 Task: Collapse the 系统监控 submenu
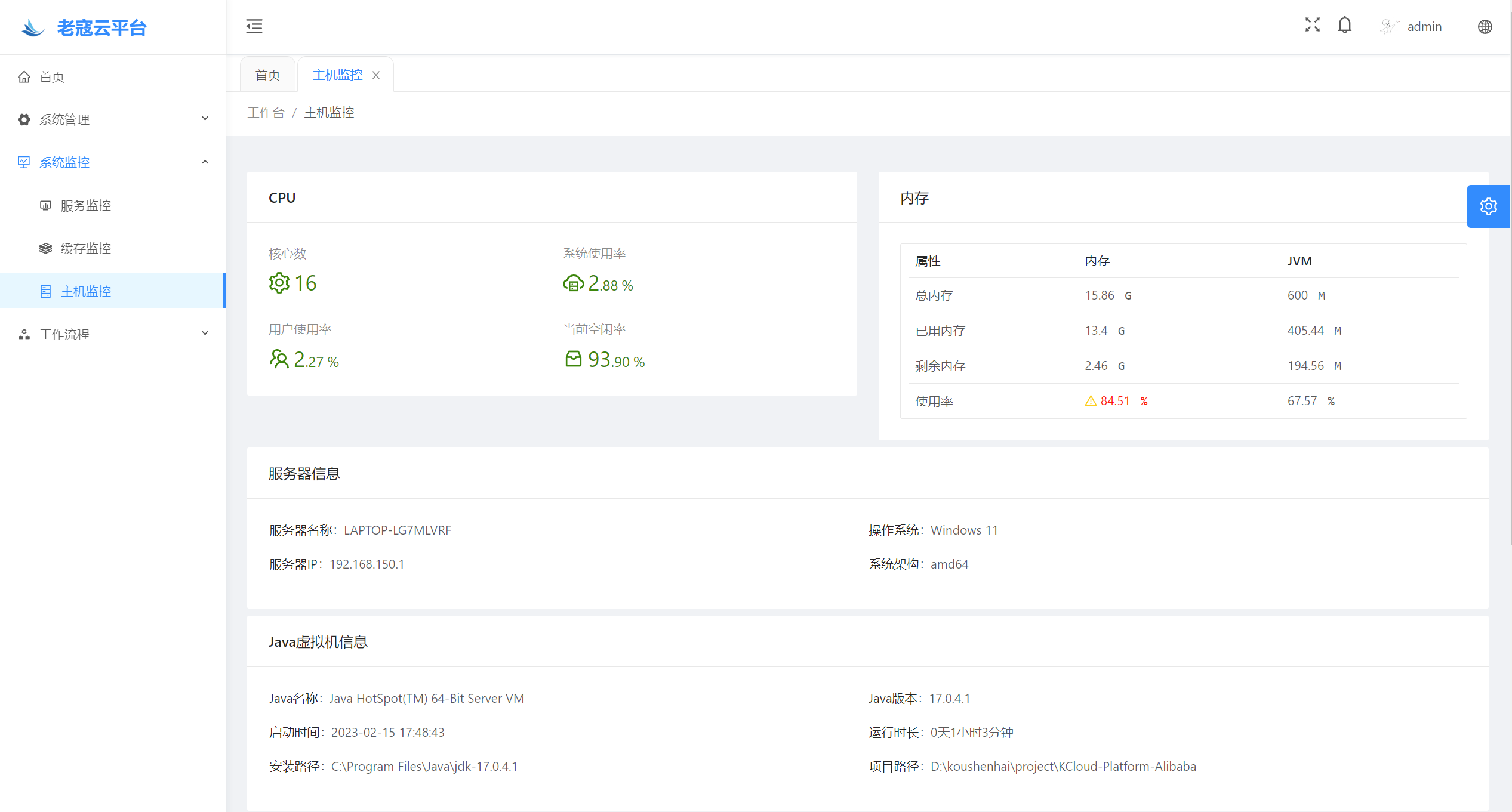[205, 162]
